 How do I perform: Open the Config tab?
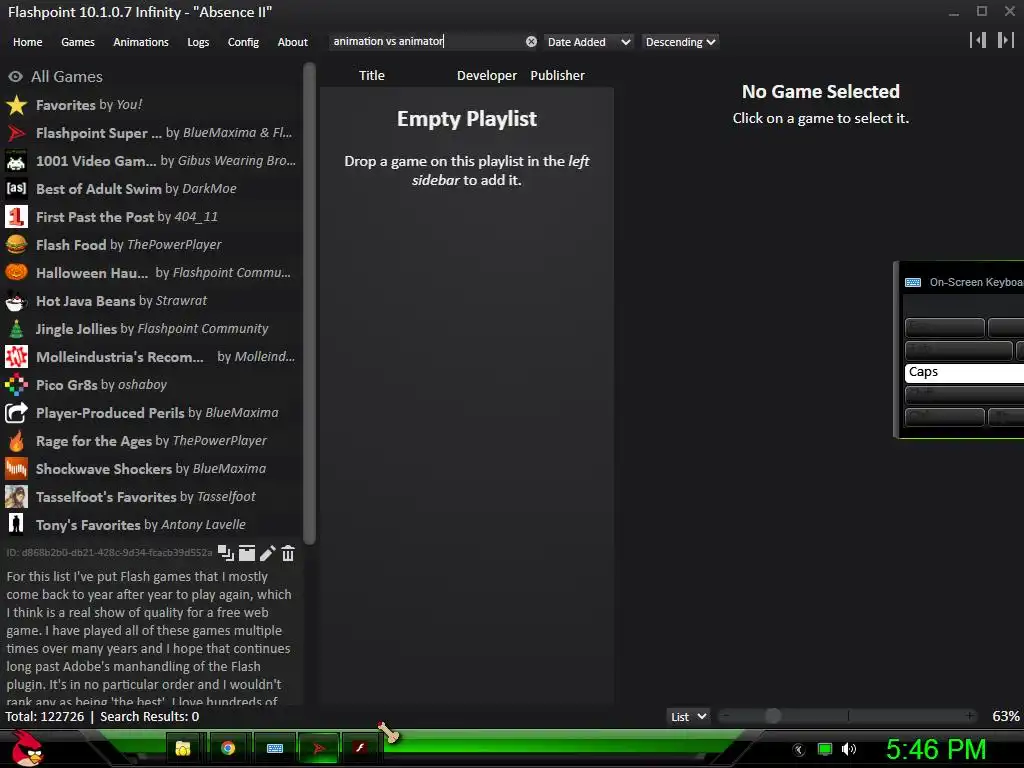point(243,42)
